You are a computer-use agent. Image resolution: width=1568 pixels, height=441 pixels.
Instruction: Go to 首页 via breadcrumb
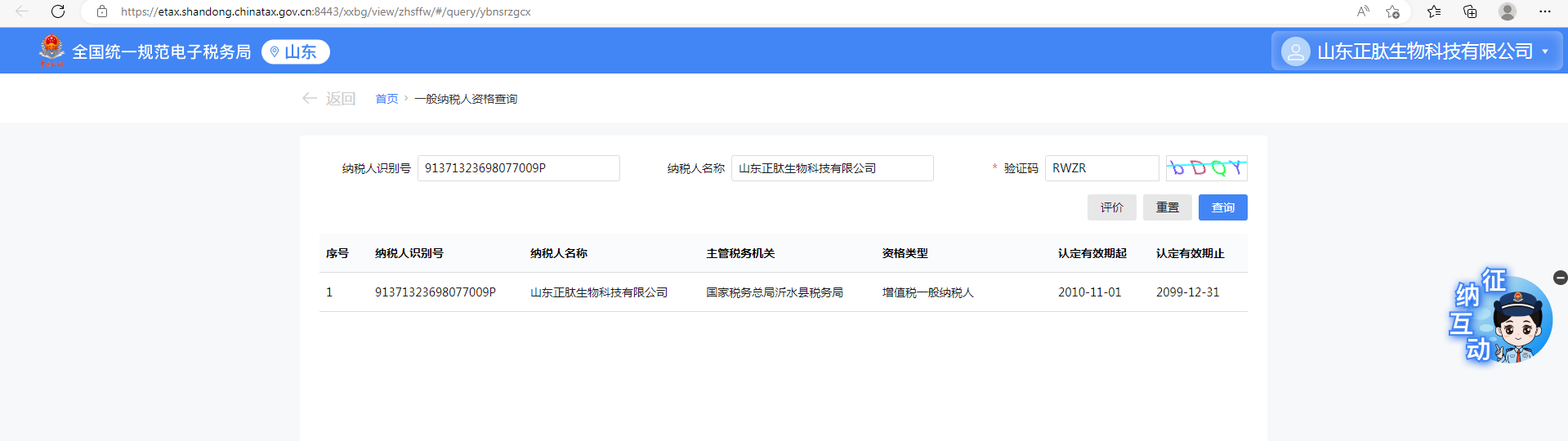386,99
